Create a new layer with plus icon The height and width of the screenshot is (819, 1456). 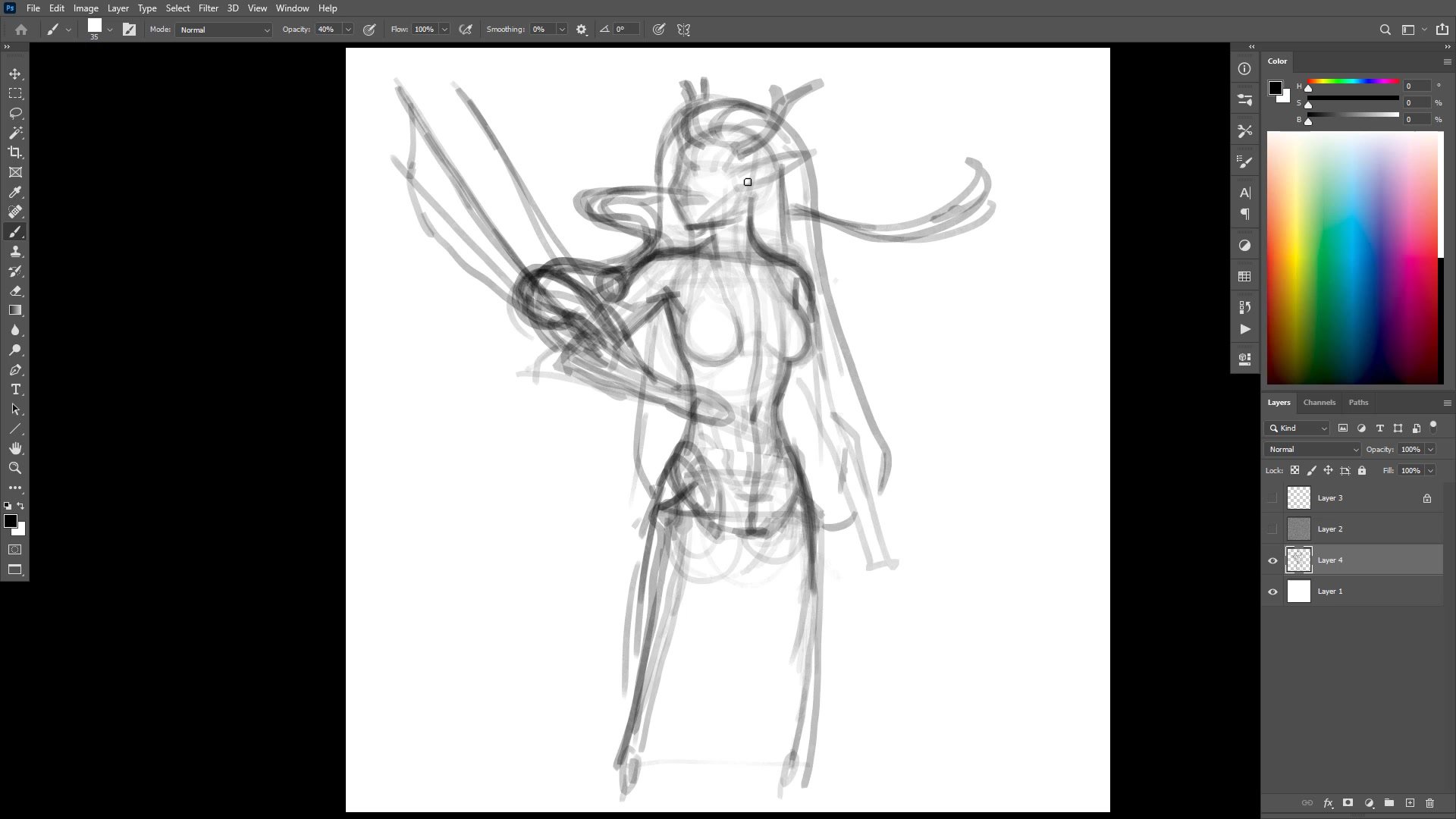coord(1410,803)
